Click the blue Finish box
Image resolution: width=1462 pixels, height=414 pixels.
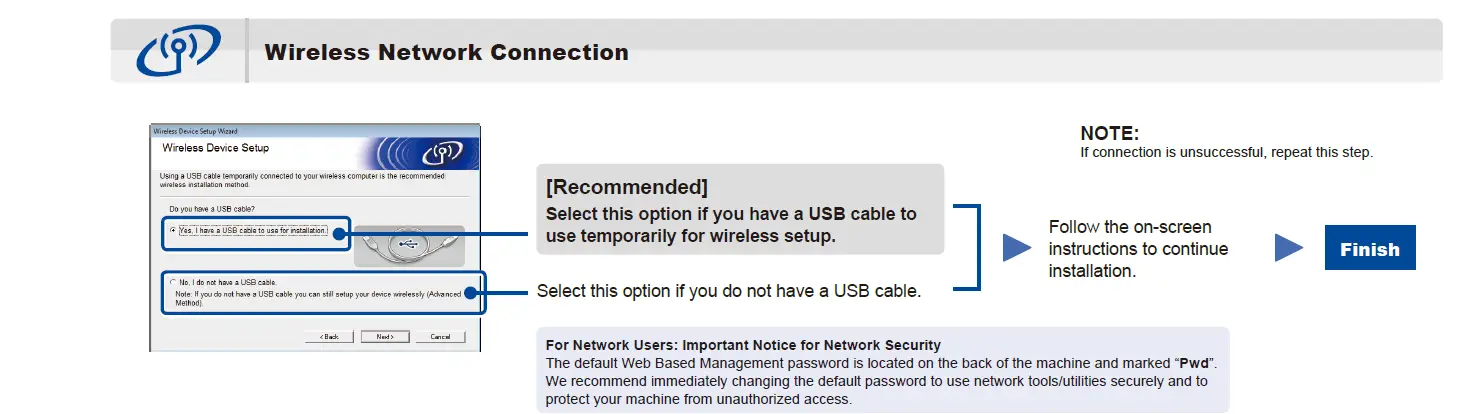click(1369, 248)
